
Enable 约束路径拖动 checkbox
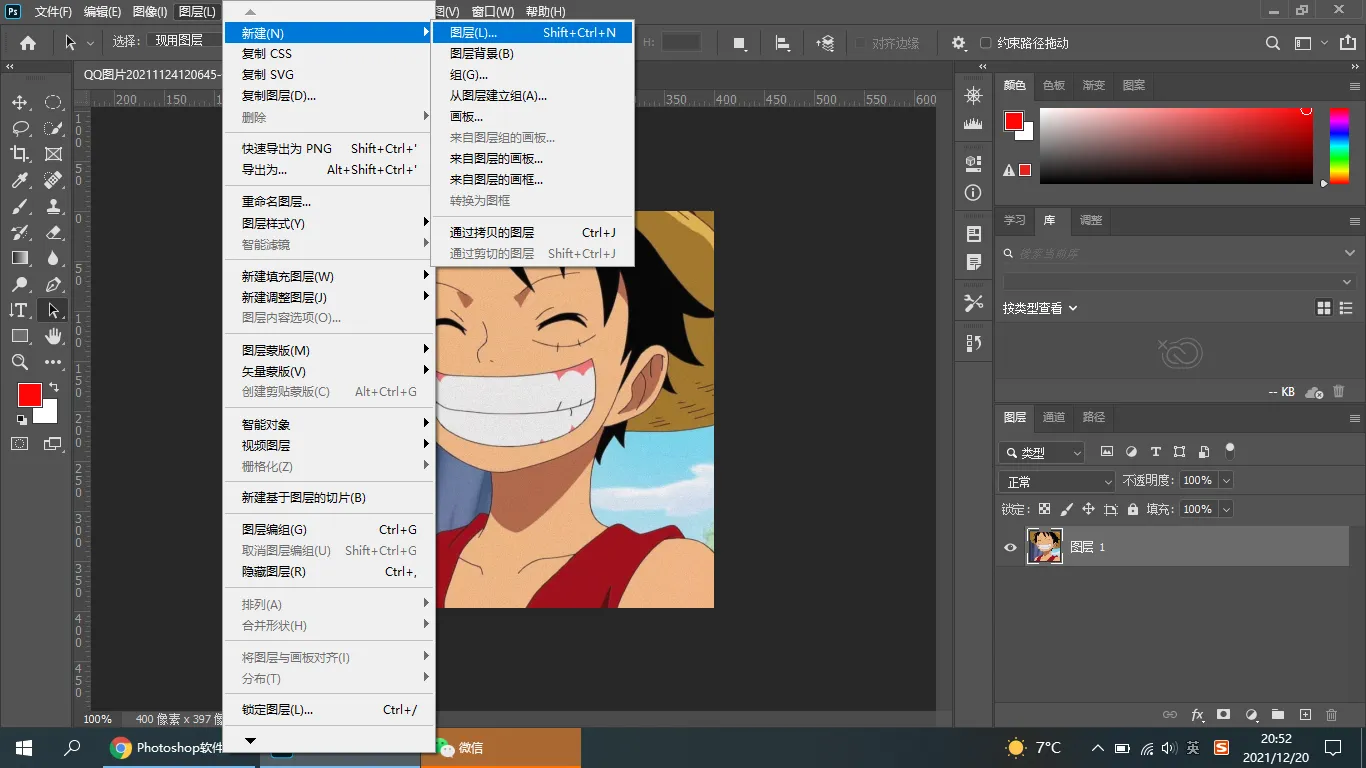(x=986, y=43)
